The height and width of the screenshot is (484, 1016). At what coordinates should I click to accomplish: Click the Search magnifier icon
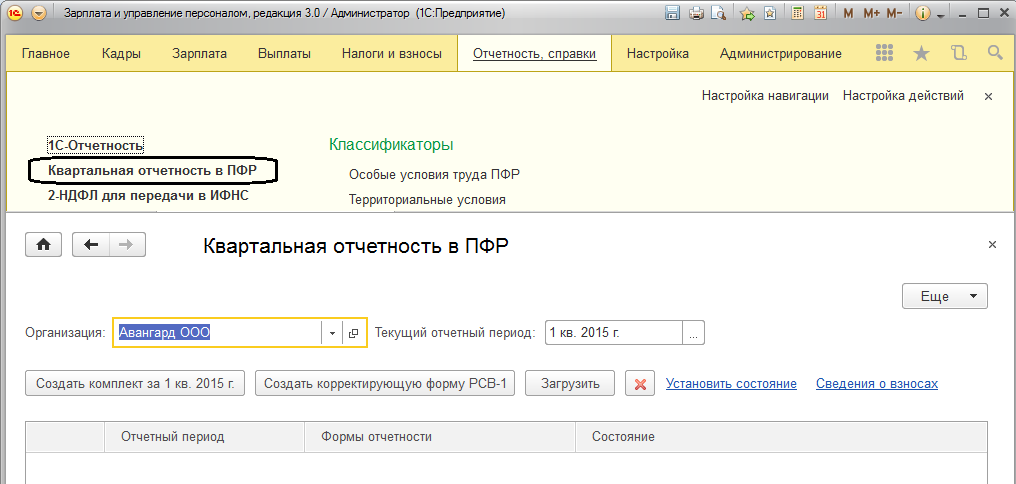click(x=995, y=53)
